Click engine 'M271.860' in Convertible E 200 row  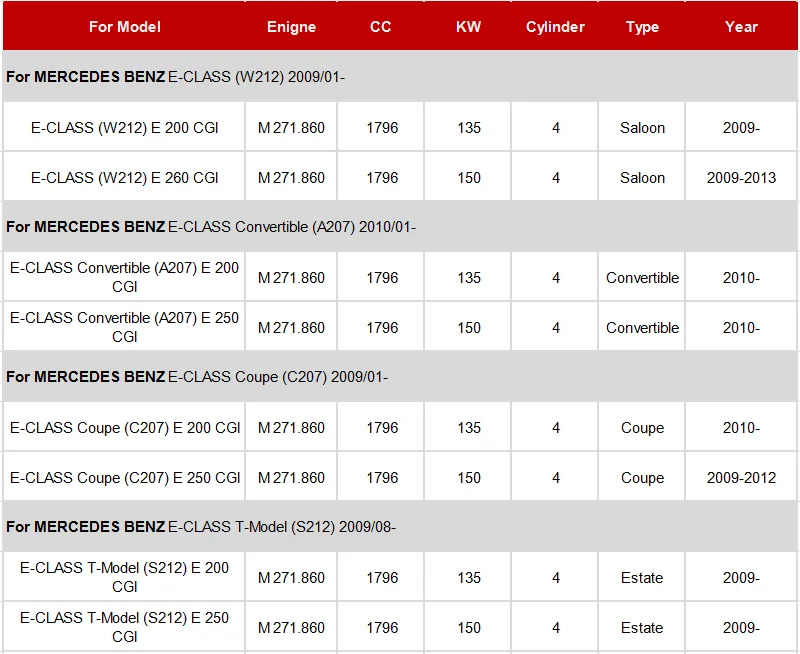291,278
